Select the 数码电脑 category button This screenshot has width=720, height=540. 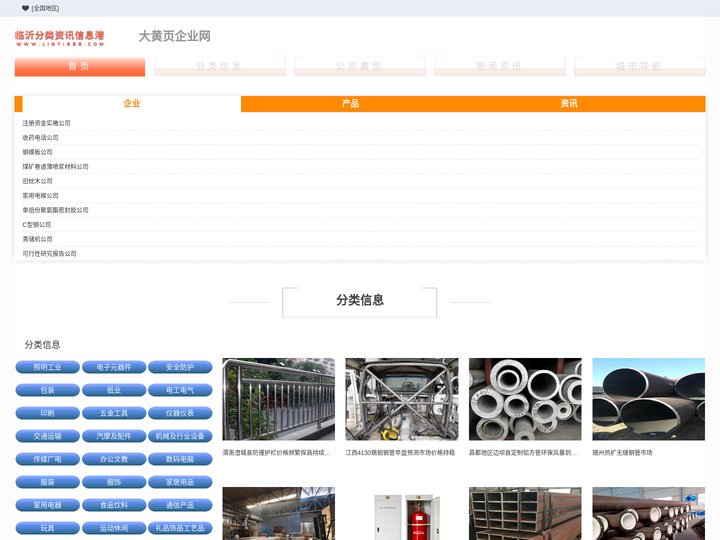point(180,459)
